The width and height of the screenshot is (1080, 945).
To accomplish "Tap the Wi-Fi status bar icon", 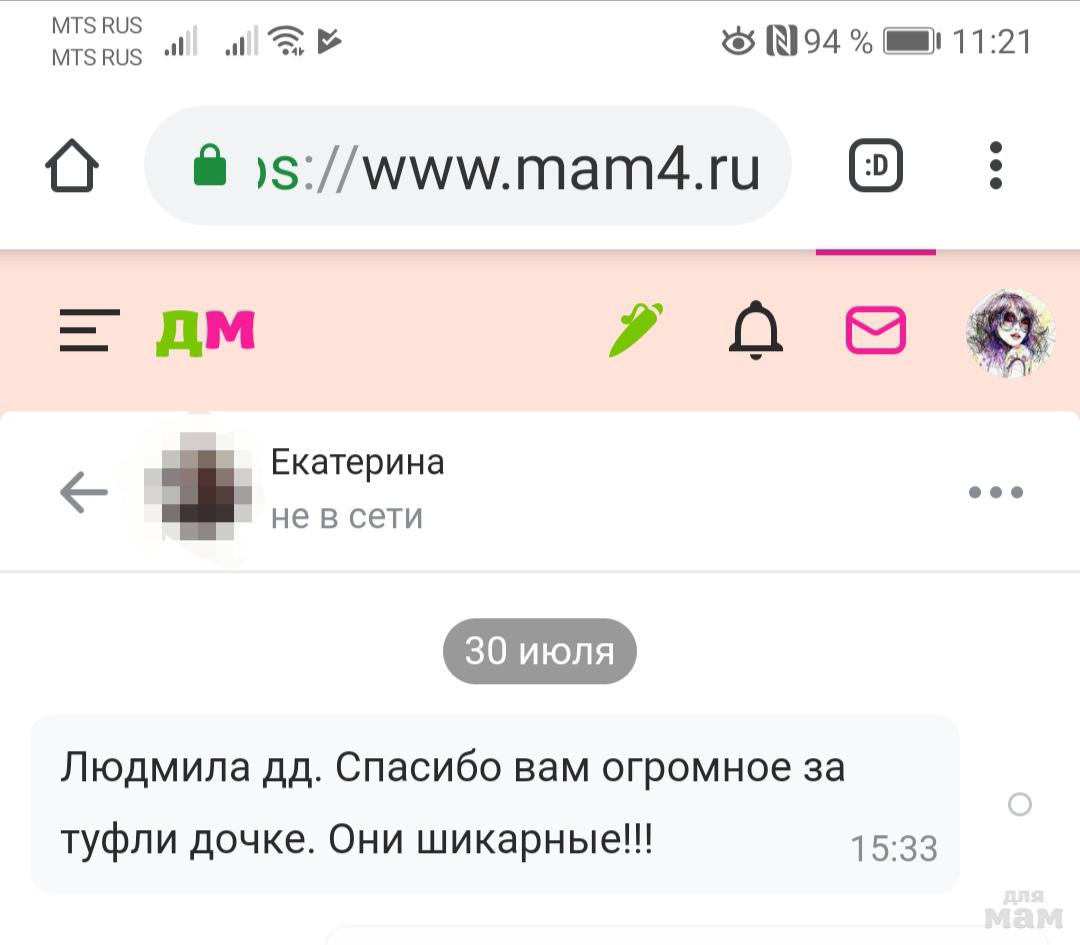I will [286, 40].
